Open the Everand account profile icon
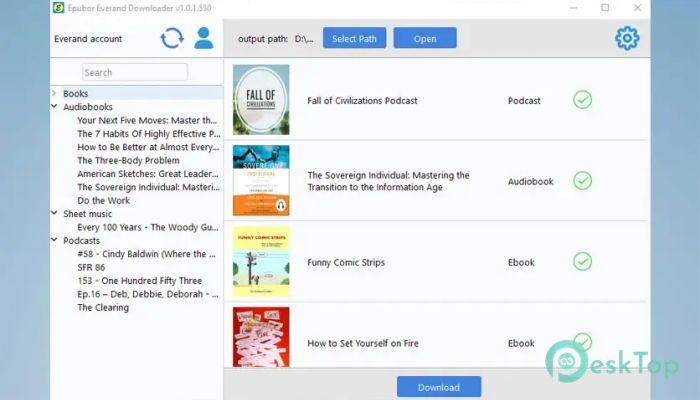 204,38
